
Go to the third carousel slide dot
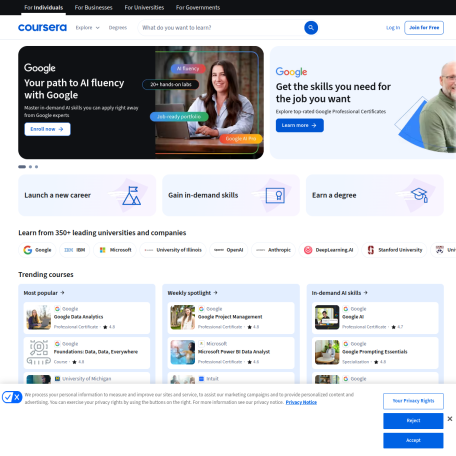point(36,167)
